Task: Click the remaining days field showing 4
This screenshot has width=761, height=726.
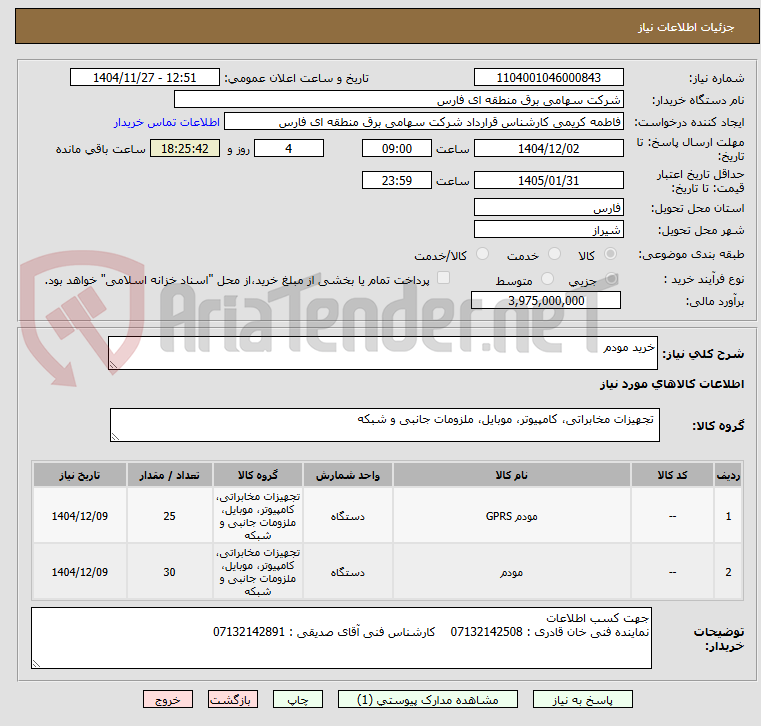Action: (x=289, y=148)
